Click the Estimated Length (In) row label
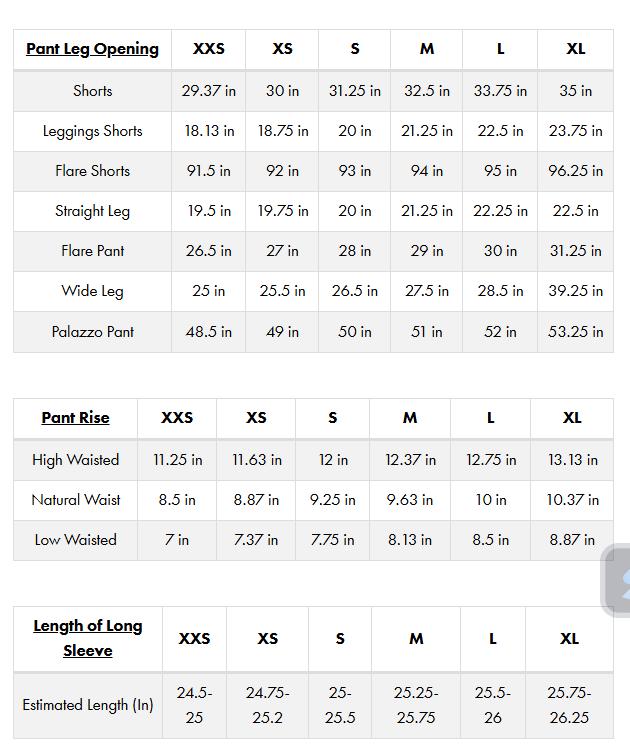 pyautogui.click(x=88, y=705)
